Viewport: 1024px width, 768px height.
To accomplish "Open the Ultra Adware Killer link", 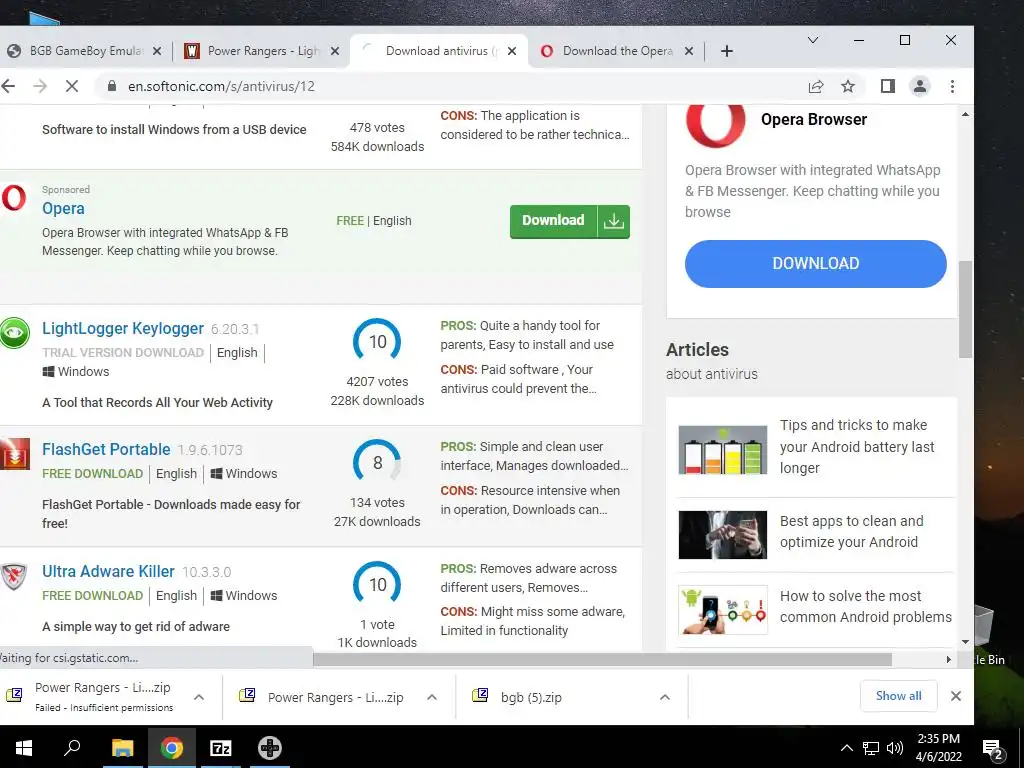I will 108,571.
